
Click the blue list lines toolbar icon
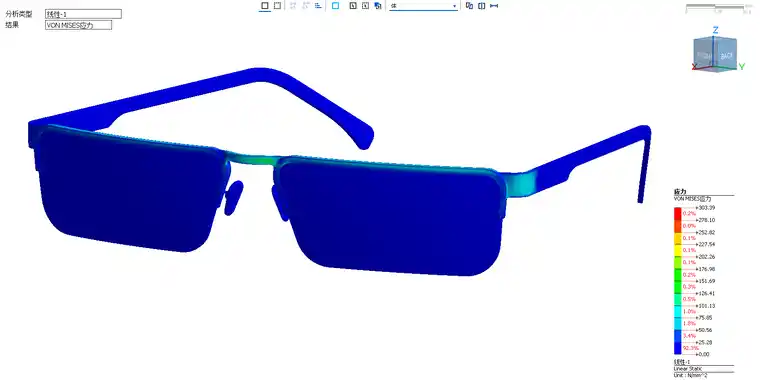318,6
